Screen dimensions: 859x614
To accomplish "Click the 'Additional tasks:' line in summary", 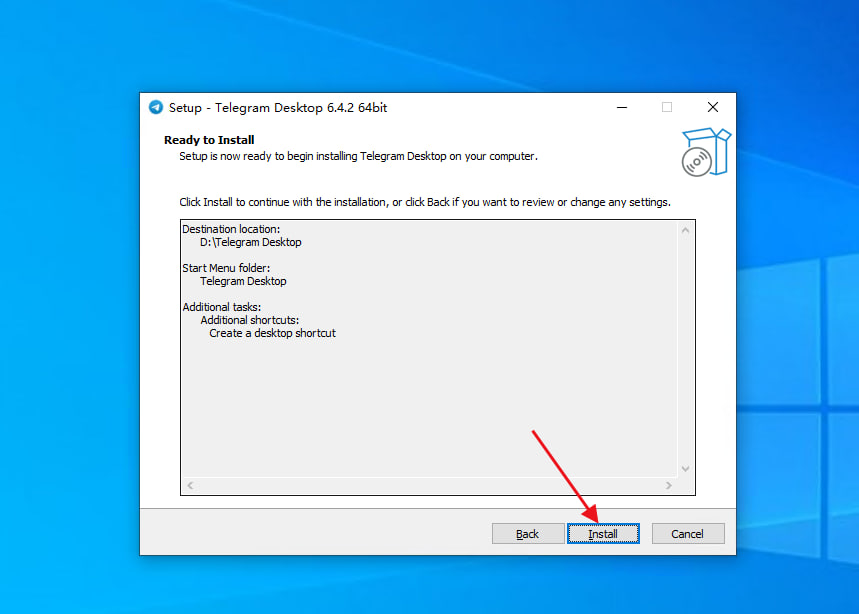I will click(x=221, y=307).
